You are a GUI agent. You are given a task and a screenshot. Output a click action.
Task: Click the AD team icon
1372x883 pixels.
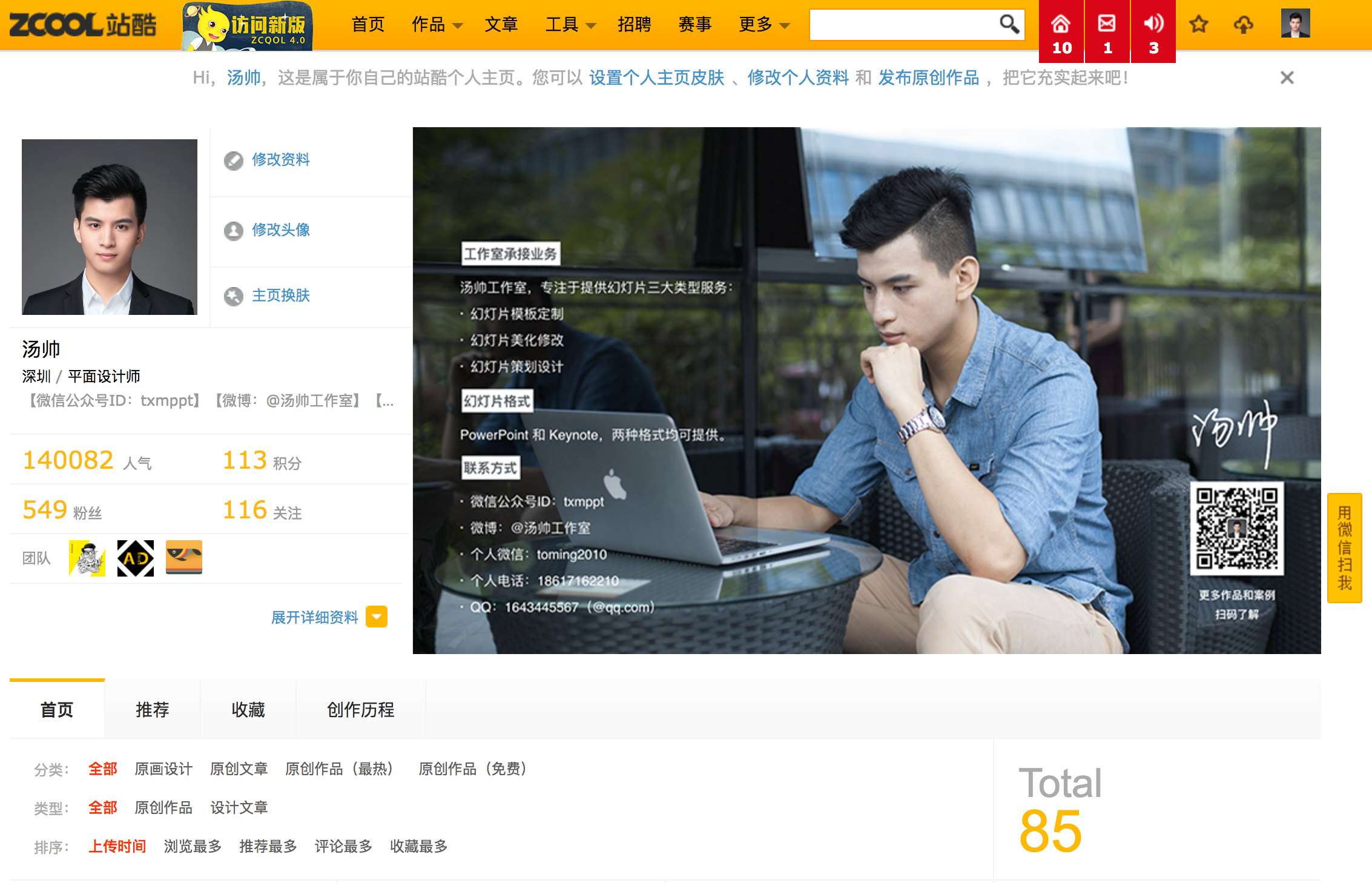pos(136,558)
